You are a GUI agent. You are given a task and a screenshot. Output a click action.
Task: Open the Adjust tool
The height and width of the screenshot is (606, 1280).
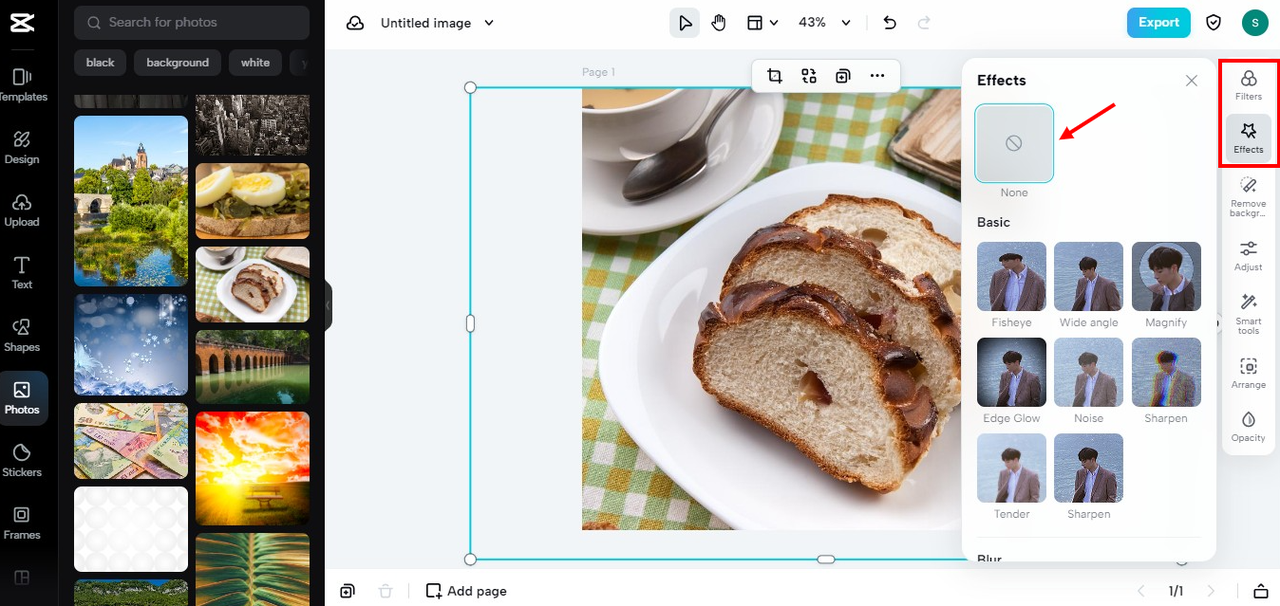(1248, 256)
